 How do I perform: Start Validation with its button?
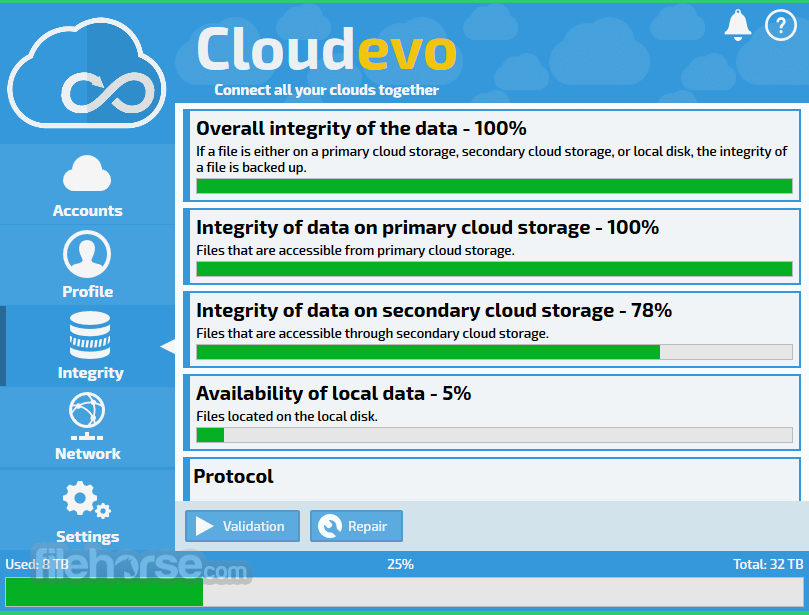[x=242, y=526]
